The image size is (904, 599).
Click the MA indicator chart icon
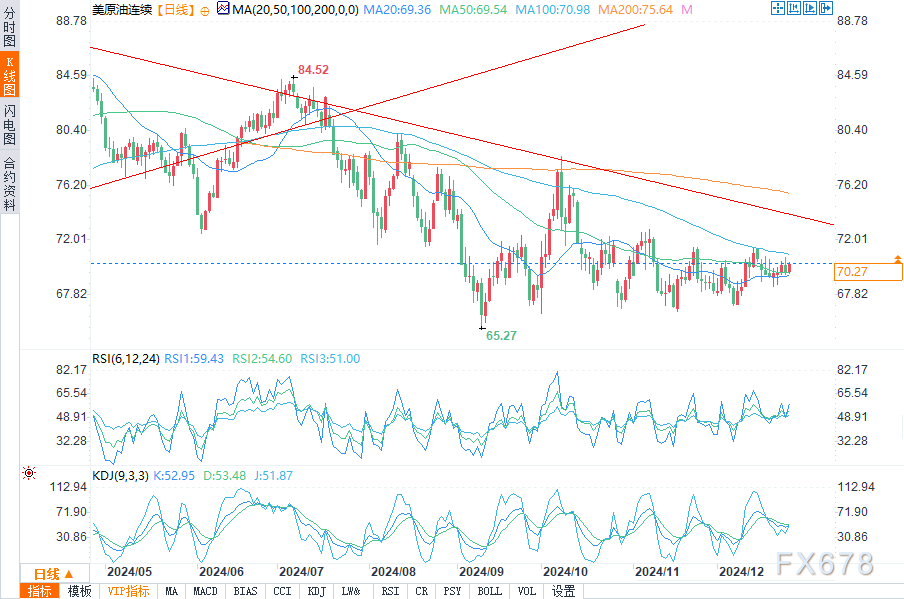pyautogui.click(x=222, y=9)
